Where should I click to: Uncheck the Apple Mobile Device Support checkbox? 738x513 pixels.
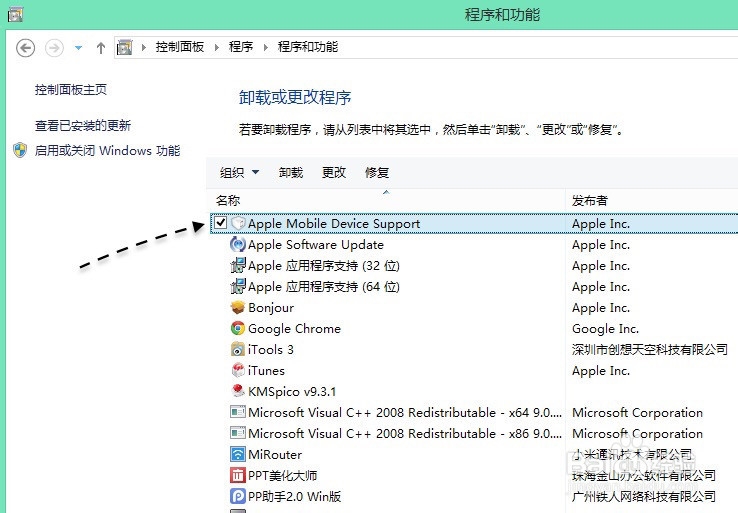[220, 223]
